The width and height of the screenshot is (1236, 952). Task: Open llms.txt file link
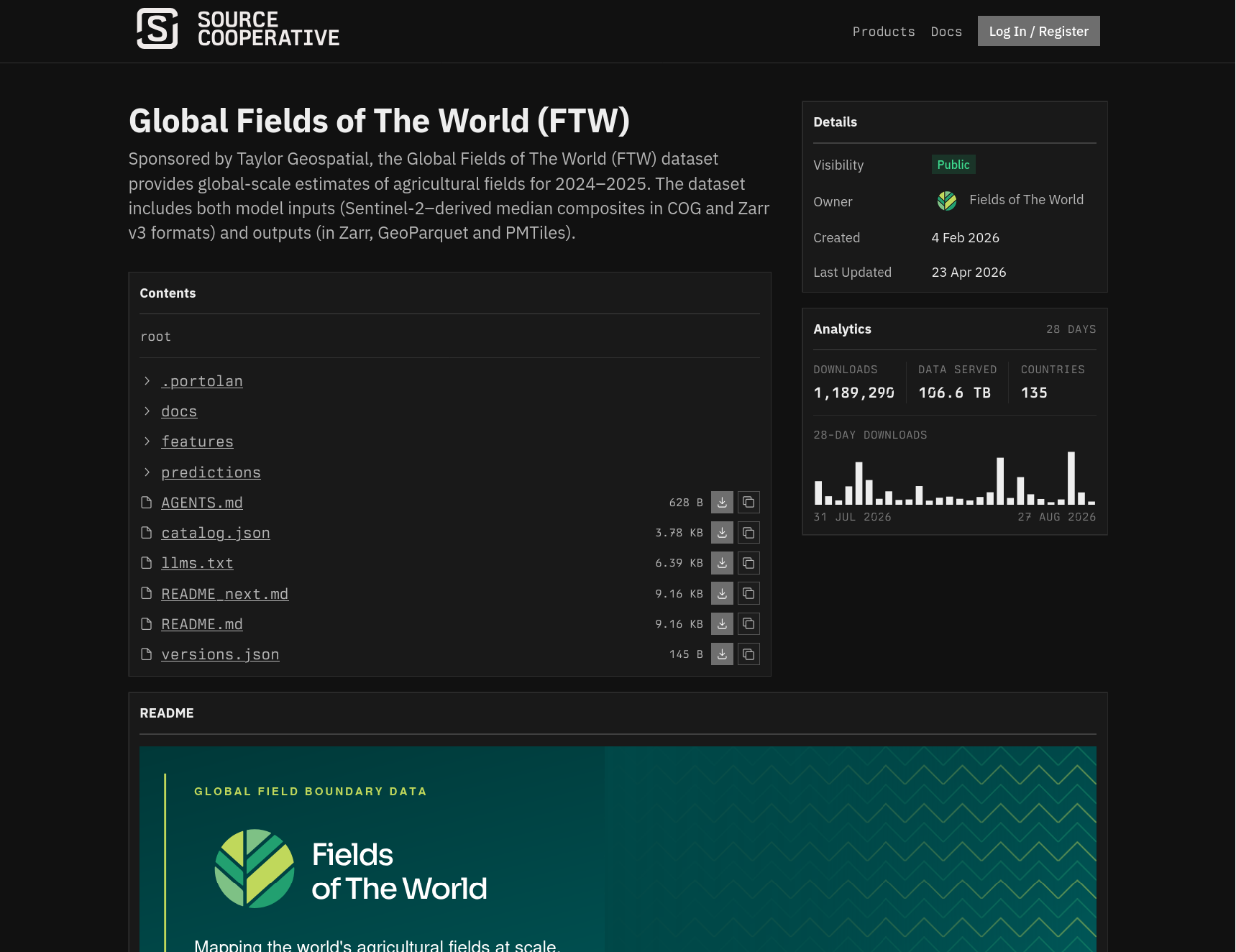coord(197,563)
